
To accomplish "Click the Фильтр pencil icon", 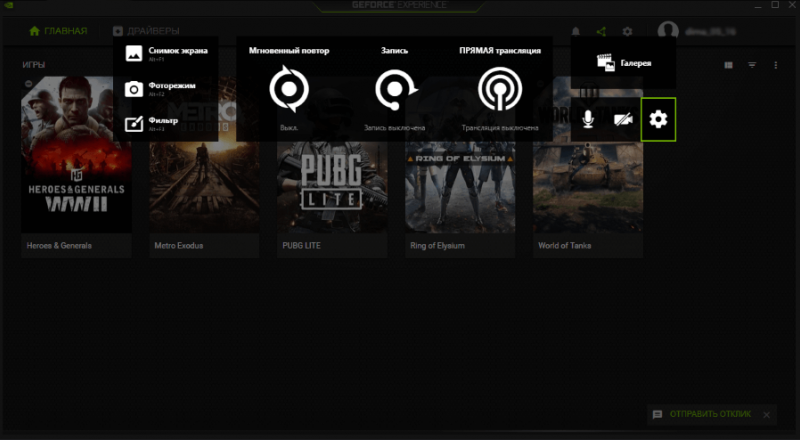I will 134,124.
